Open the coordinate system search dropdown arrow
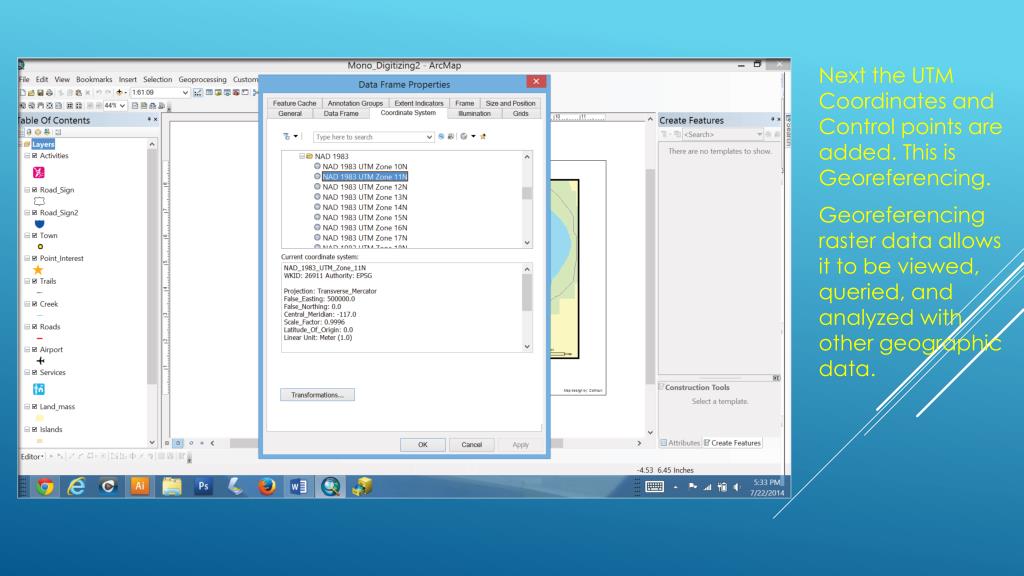1024x576 pixels. (x=429, y=137)
